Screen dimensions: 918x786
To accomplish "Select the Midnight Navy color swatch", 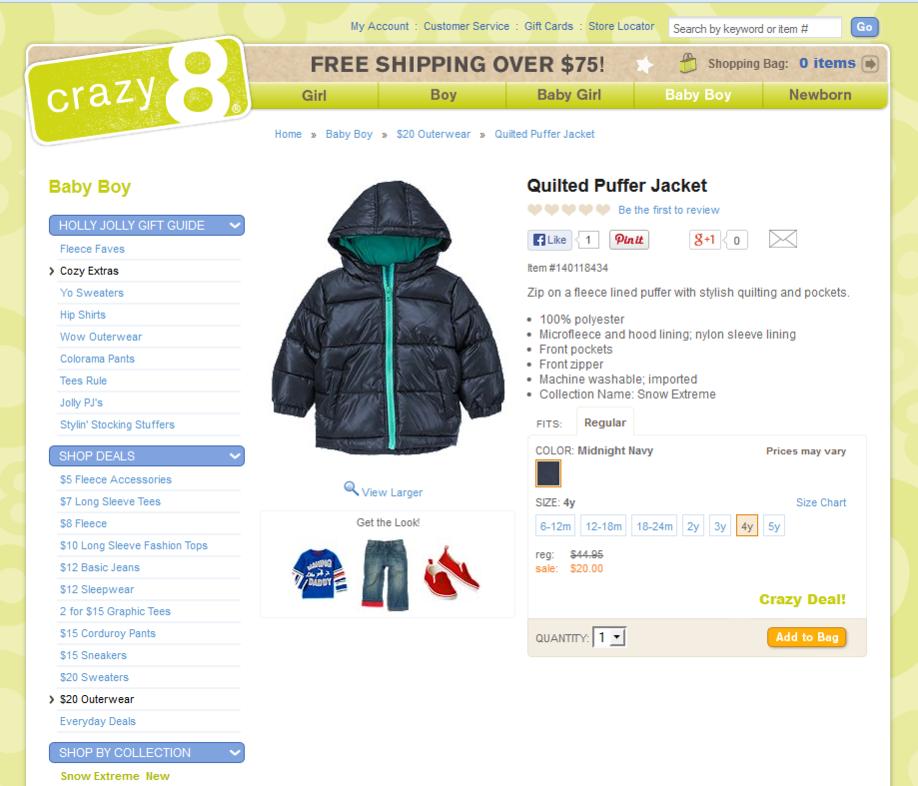I will 548,473.
